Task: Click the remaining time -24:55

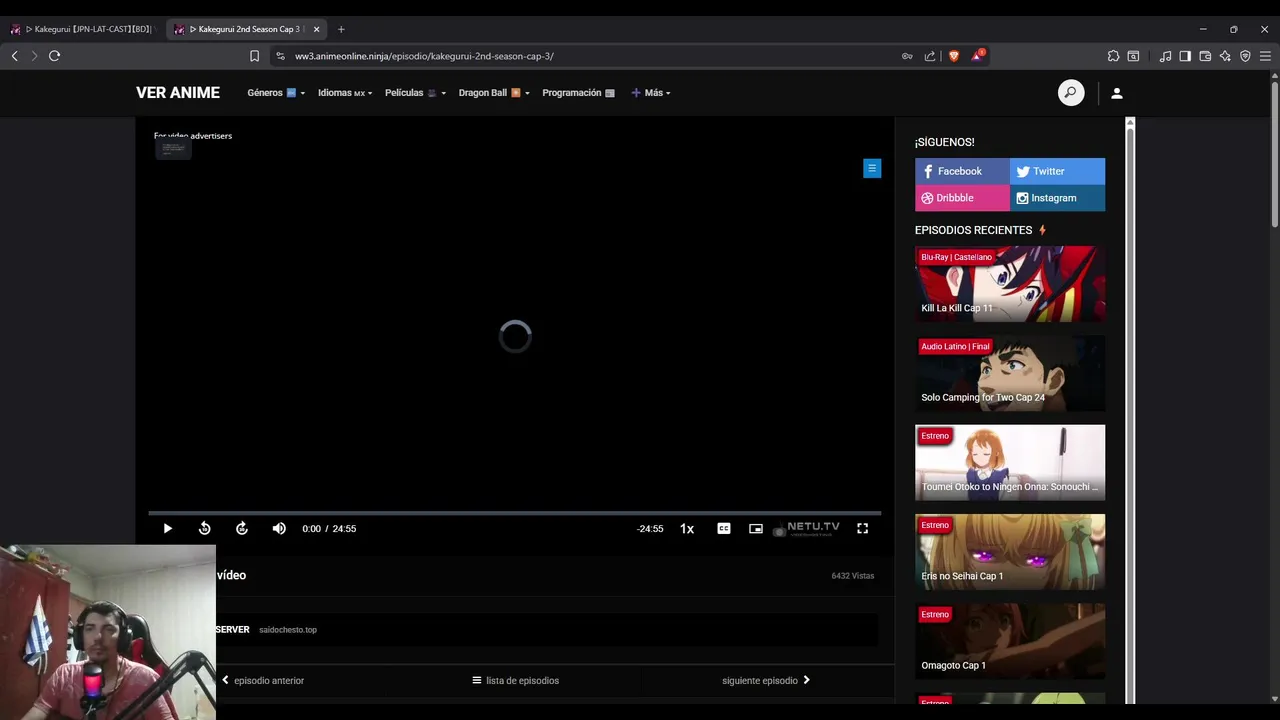Action: pyautogui.click(x=650, y=528)
